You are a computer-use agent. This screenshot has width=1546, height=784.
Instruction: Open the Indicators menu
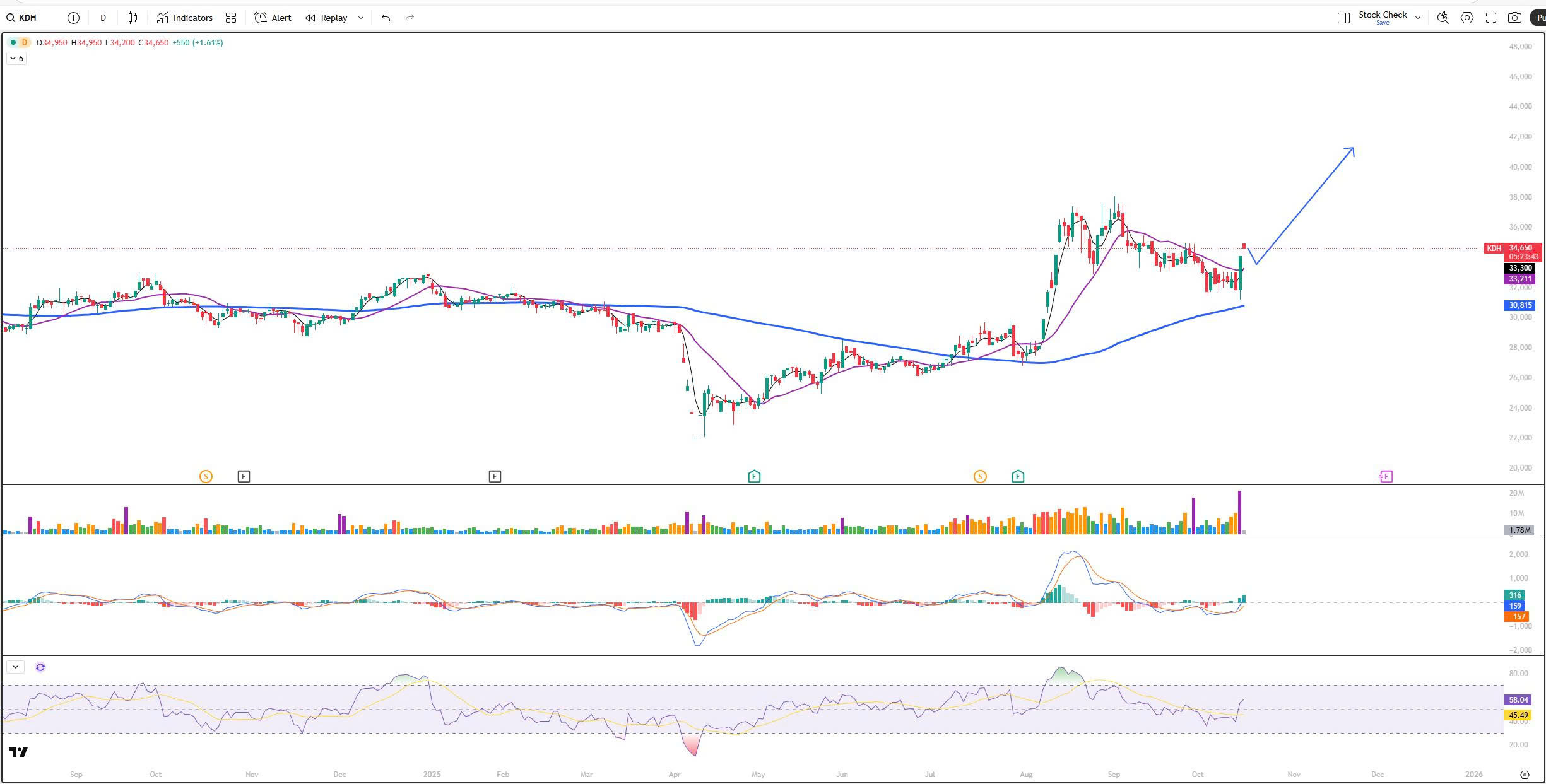point(185,18)
